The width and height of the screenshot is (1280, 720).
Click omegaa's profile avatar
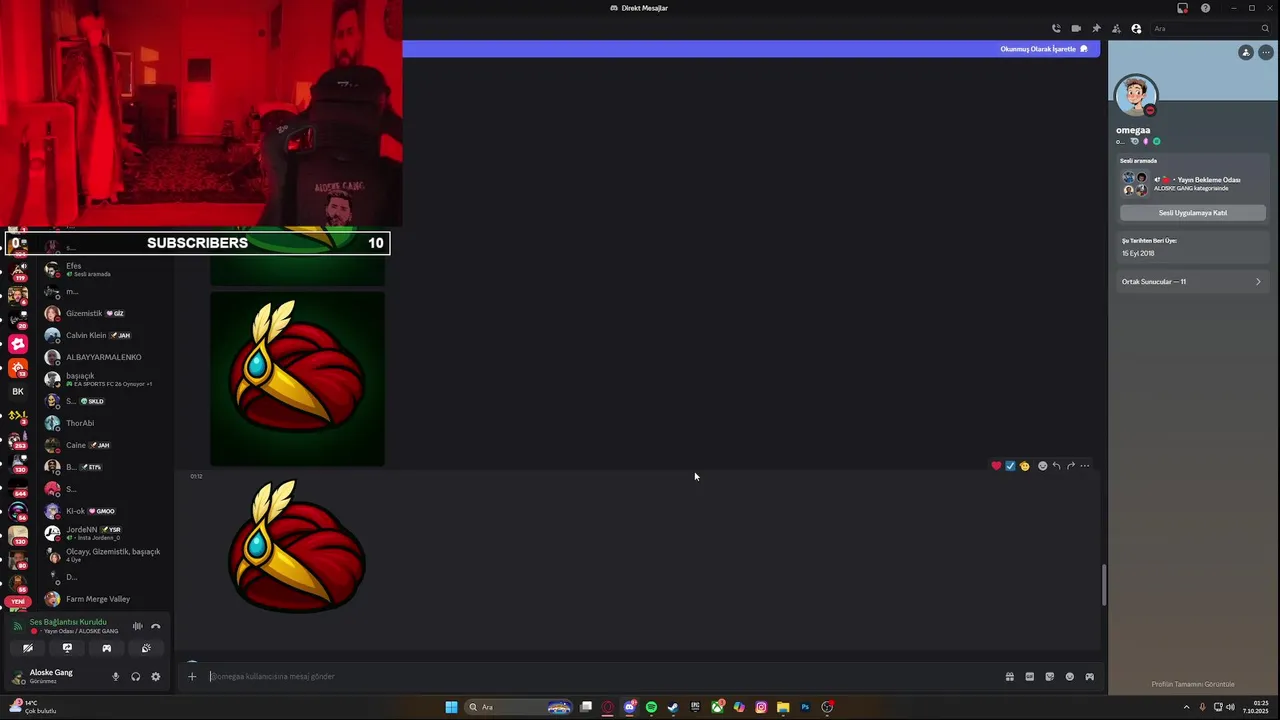click(x=1136, y=96)
